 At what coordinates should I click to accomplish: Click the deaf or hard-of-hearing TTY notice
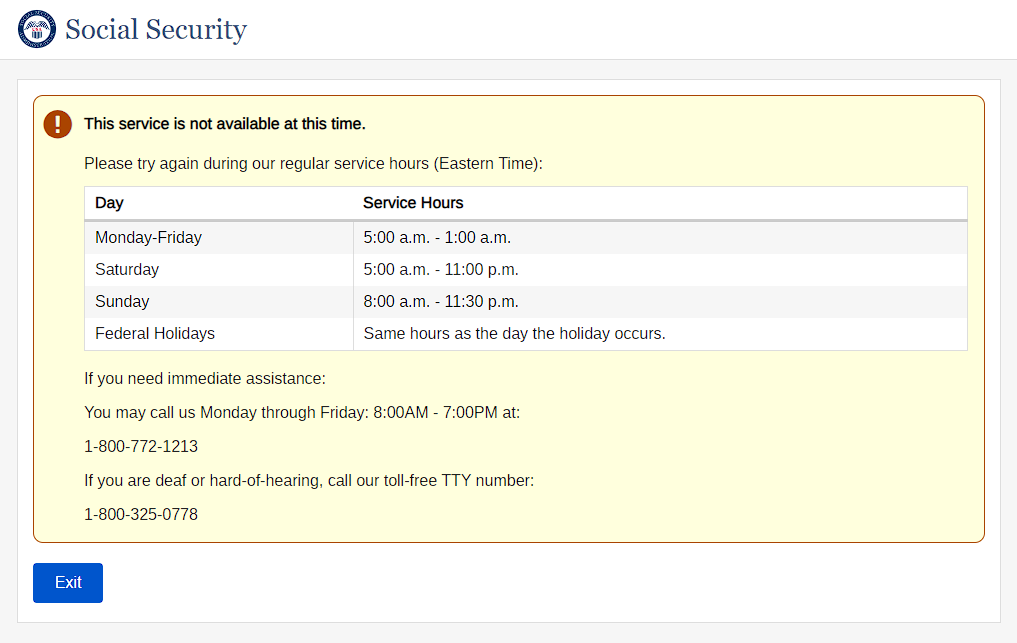(x=309, y=481)
